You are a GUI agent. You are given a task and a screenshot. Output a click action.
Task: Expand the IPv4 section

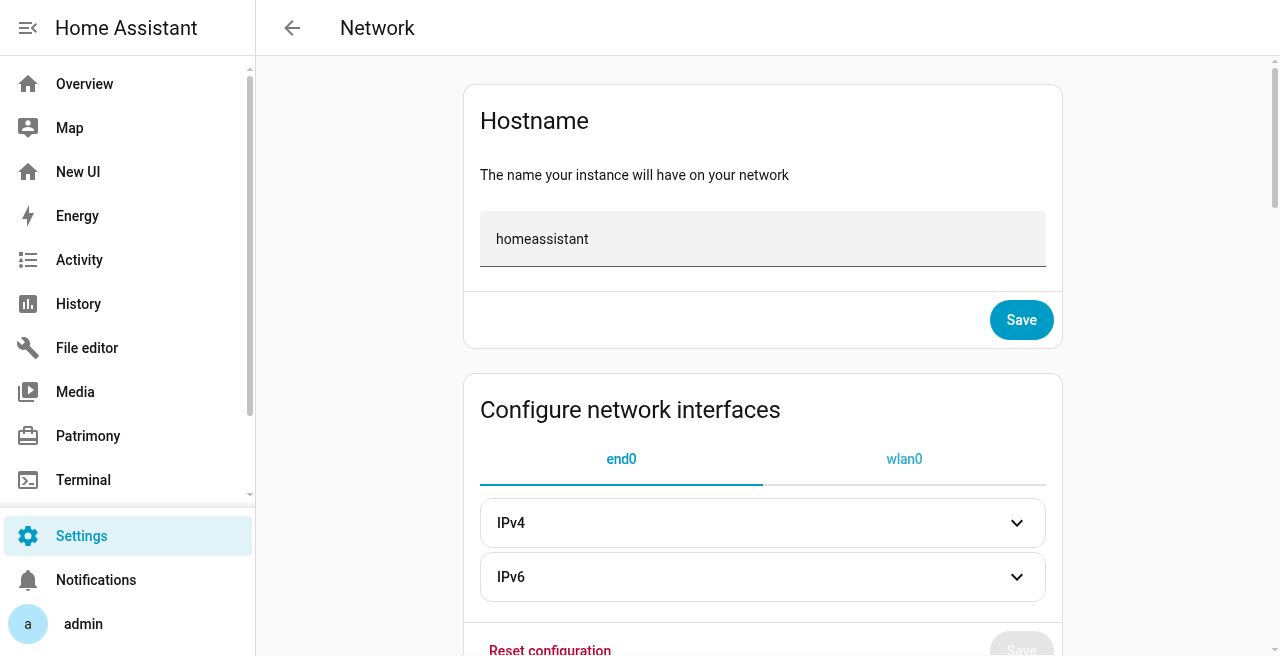tap(763, 523)
